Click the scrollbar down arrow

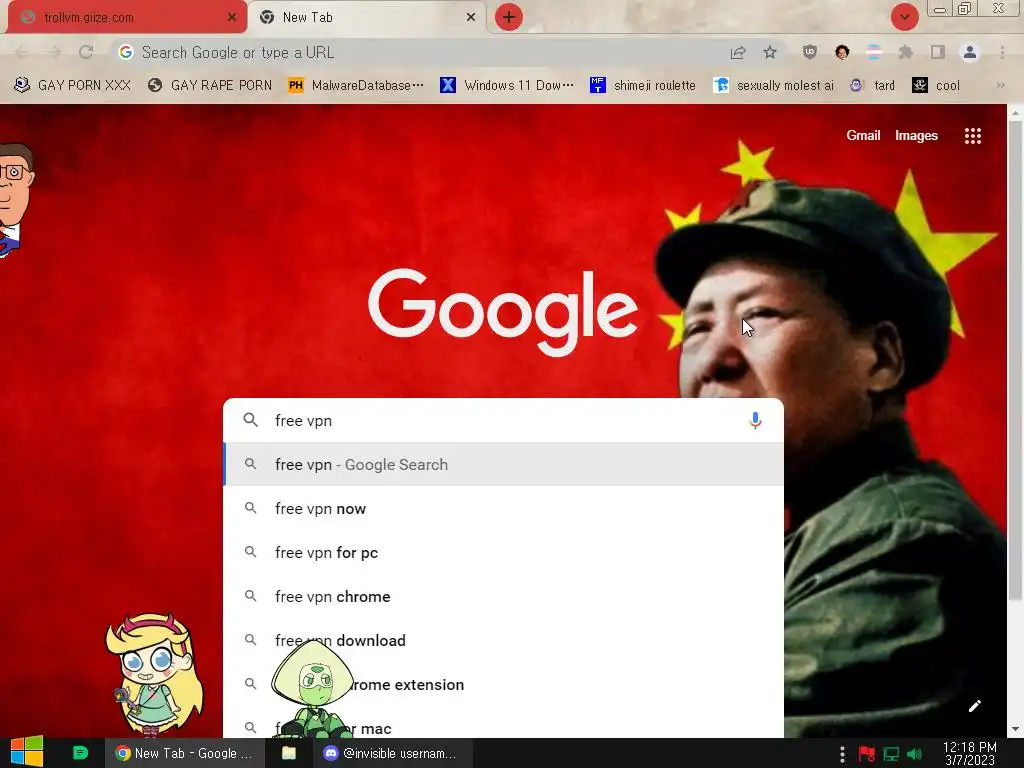(x=1015, y=729)
